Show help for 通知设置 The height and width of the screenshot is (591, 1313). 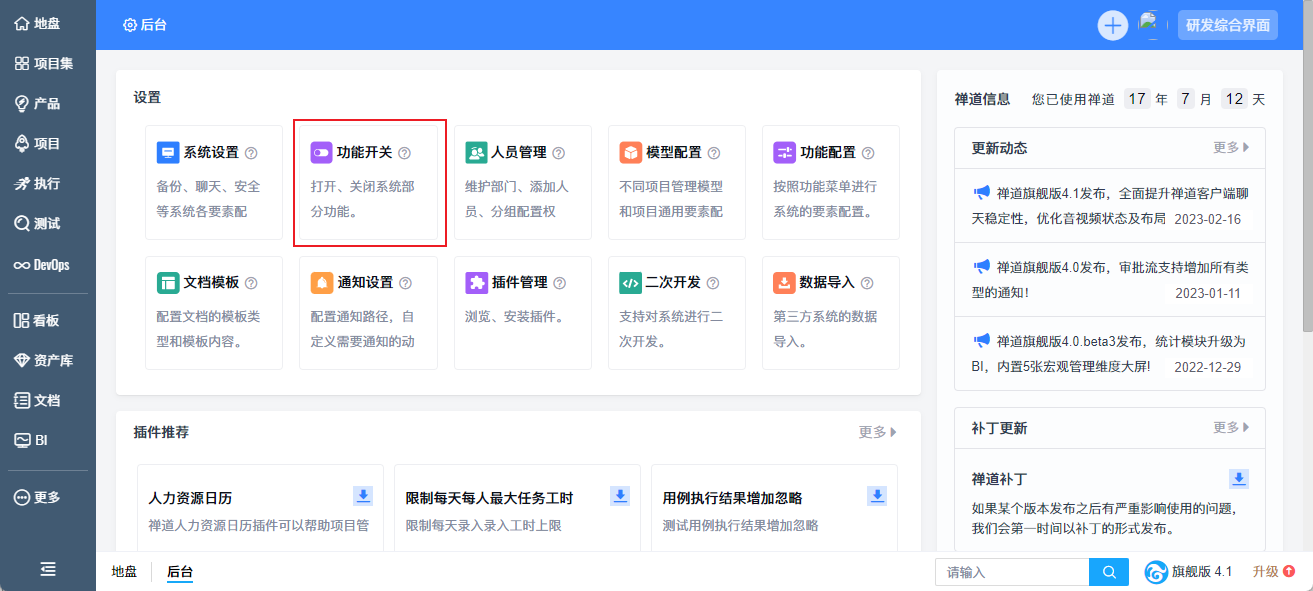(405, 283)
